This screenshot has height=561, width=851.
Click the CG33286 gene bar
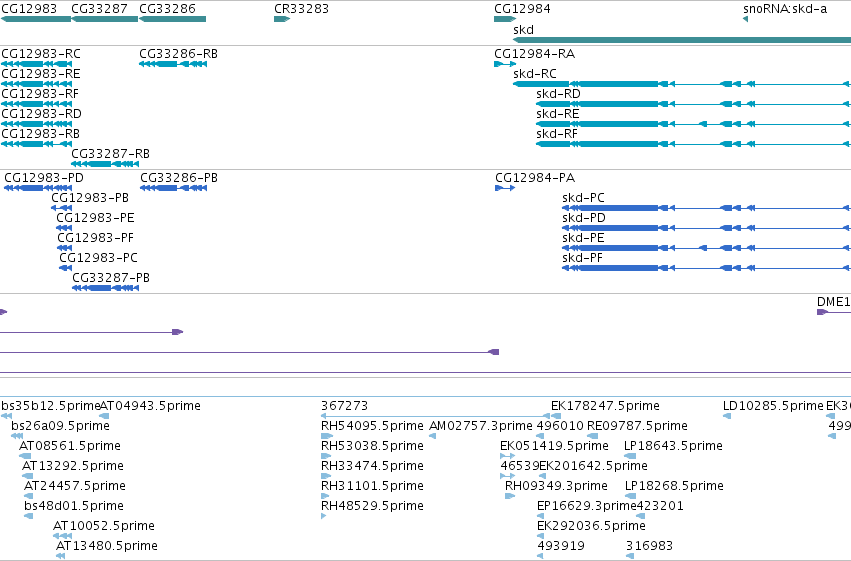point(173,19)
